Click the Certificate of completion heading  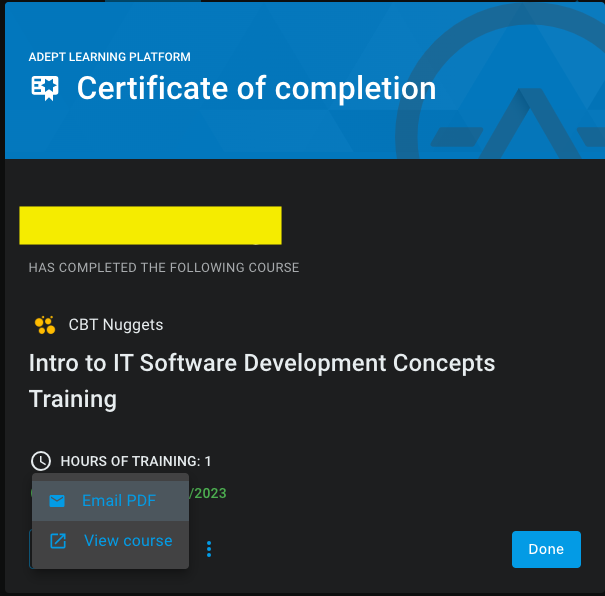tap(257, 88)
